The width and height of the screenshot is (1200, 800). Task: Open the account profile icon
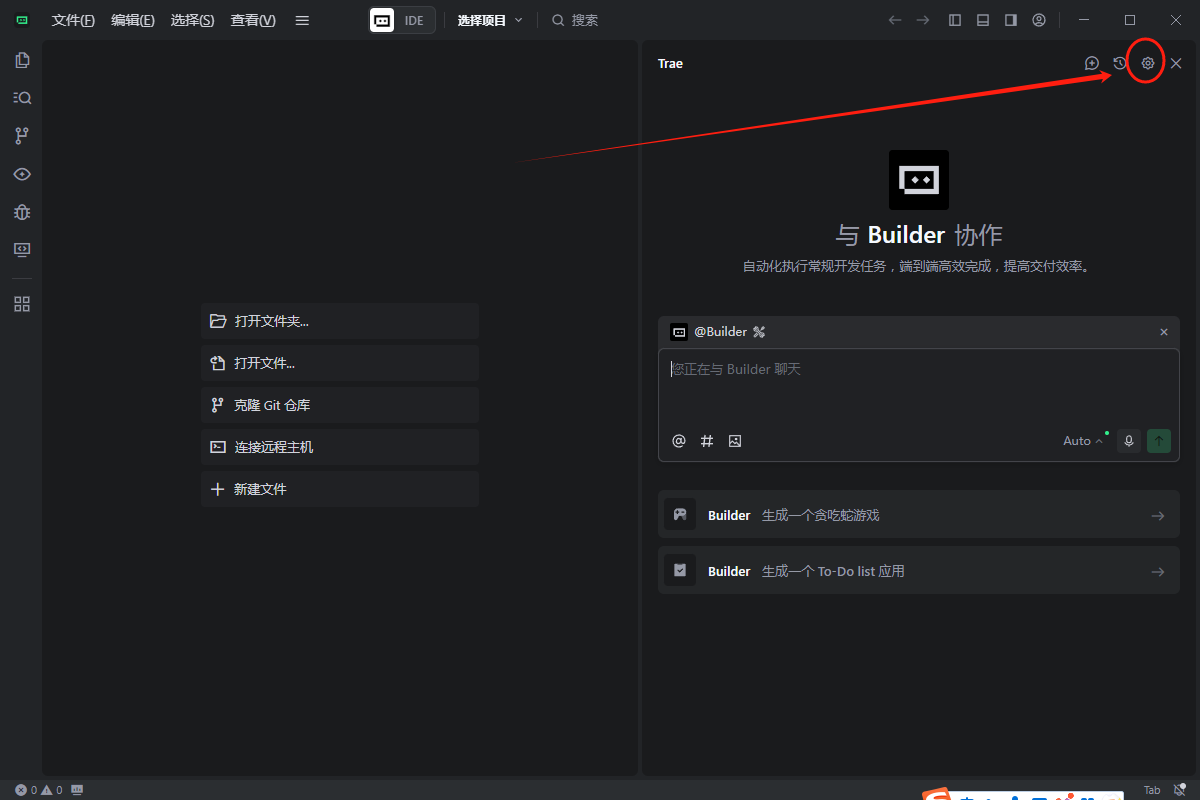pyautogui.click(x=1039, y=20)
